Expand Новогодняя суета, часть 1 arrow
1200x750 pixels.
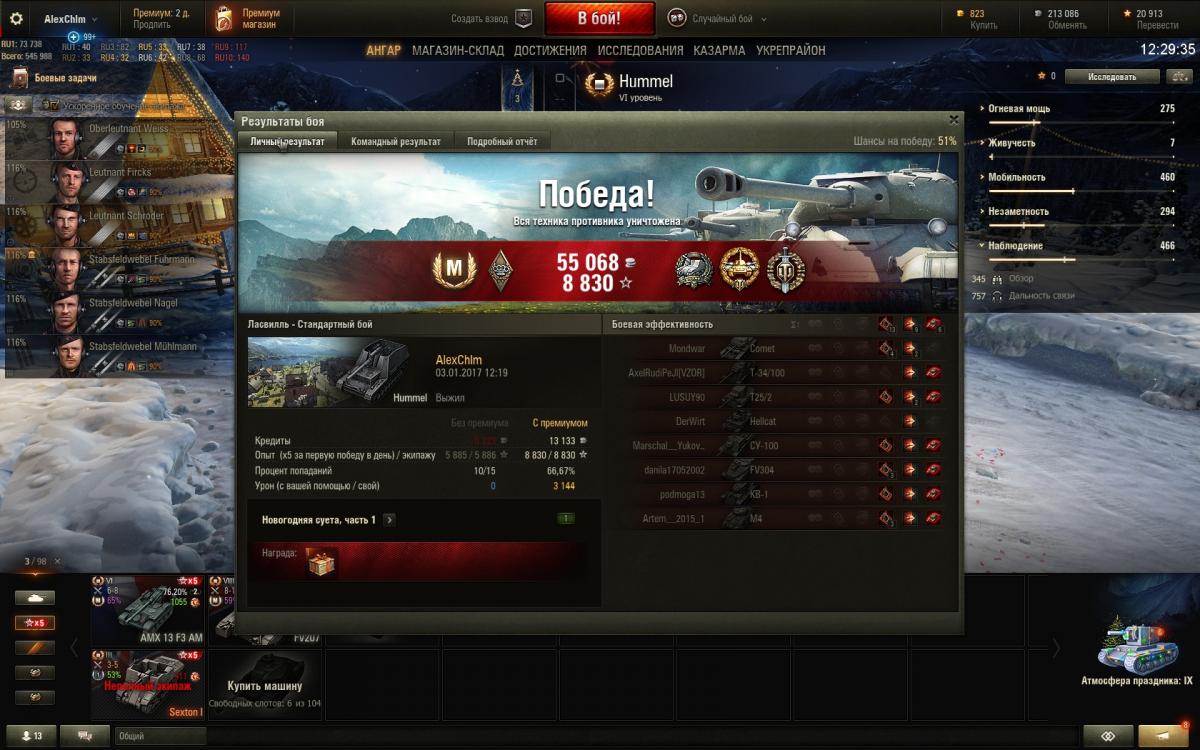[x=389, y=520]
